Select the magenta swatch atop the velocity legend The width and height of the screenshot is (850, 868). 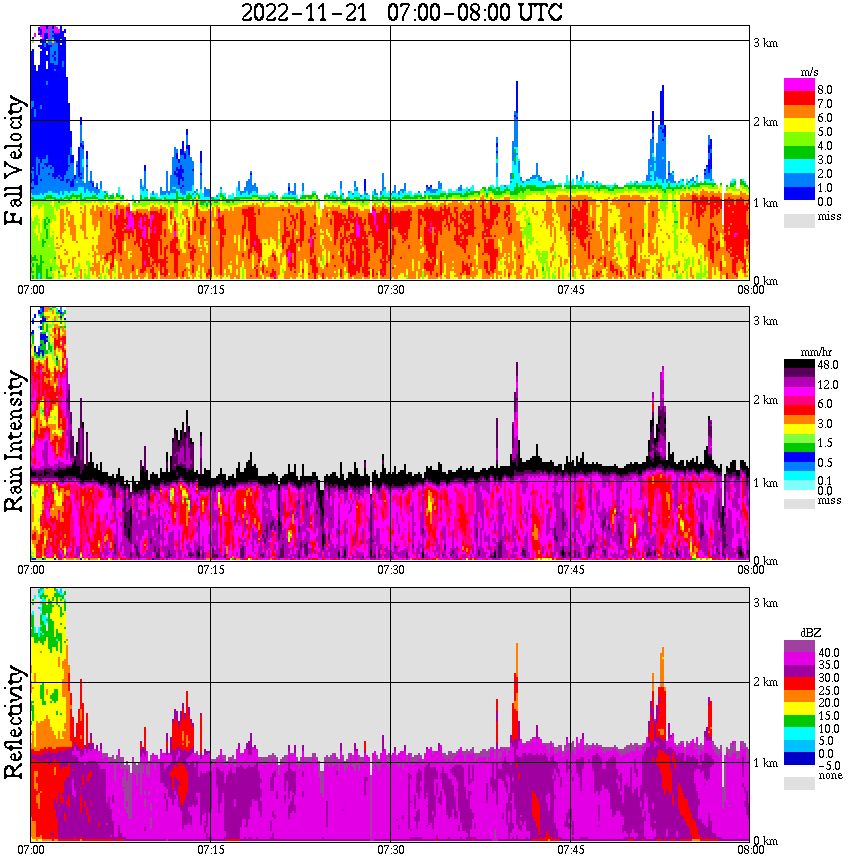coord(799,85)
